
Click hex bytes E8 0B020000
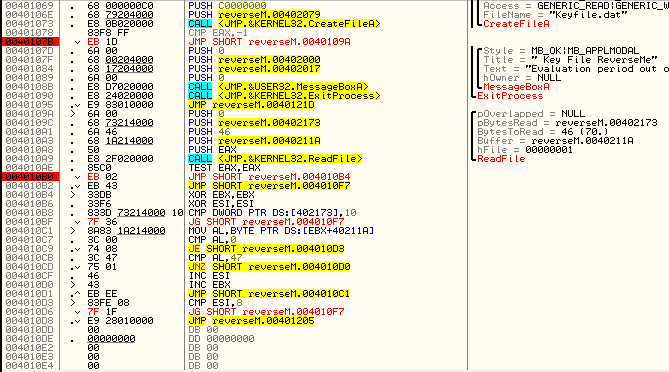pyautogui.click(x=120, y=24)
